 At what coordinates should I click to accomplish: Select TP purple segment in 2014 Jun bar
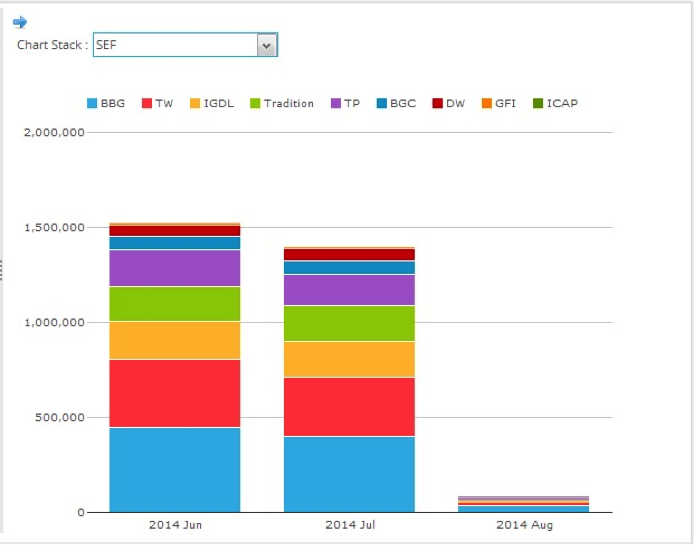pos(175,268)
